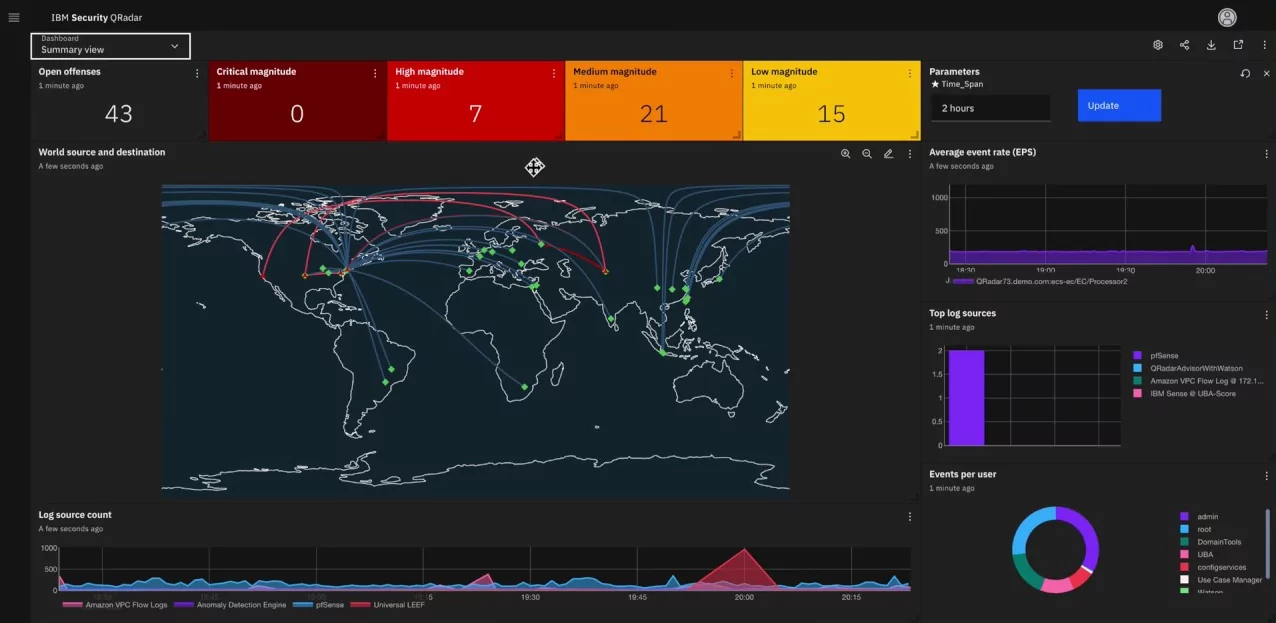Toggle DomainTools legend in Events per user
This screenshot has height=623, width=1276.
coord(1211,542)
